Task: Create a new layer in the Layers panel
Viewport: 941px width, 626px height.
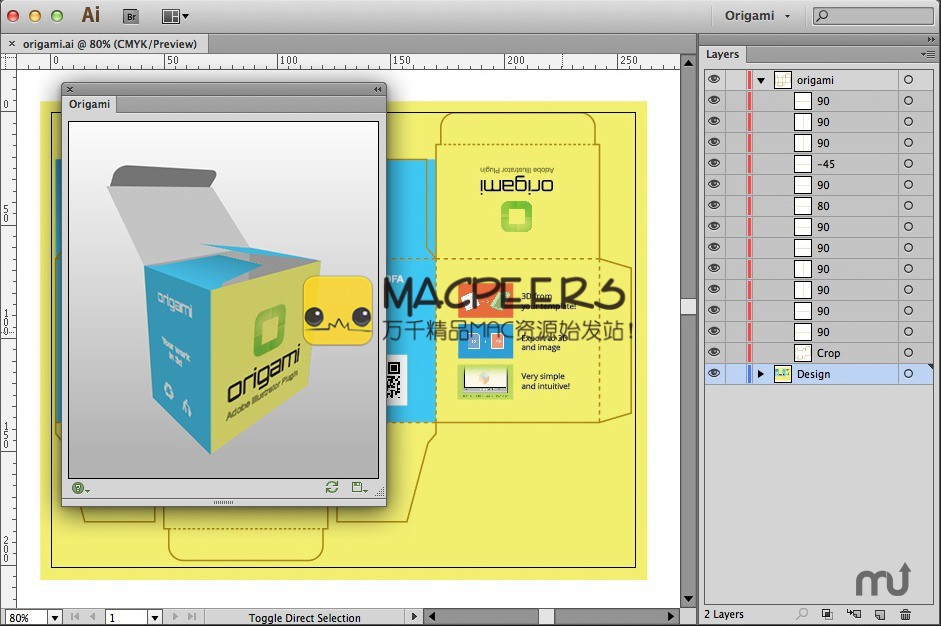Action: (x=880, y=614)
